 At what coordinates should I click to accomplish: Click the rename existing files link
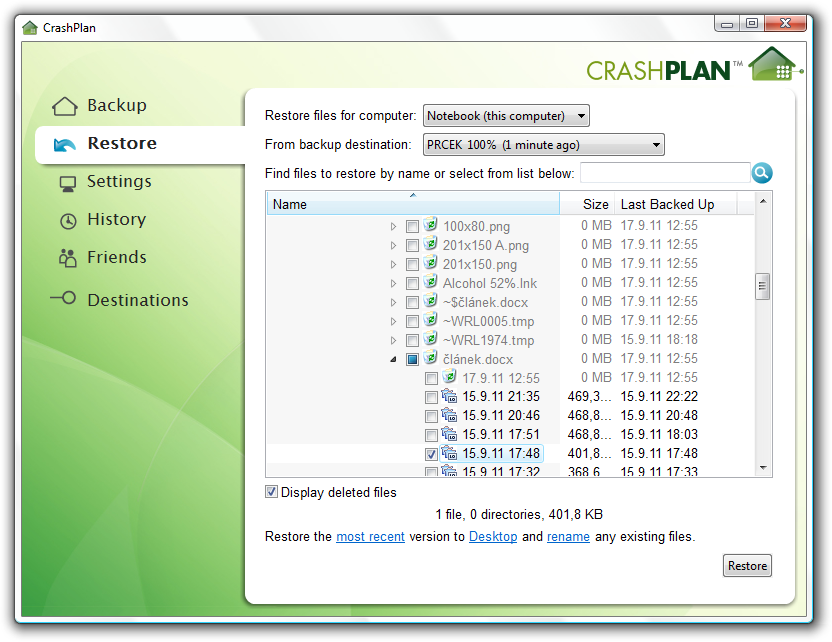pyautogui.click(x=568, y=536)
